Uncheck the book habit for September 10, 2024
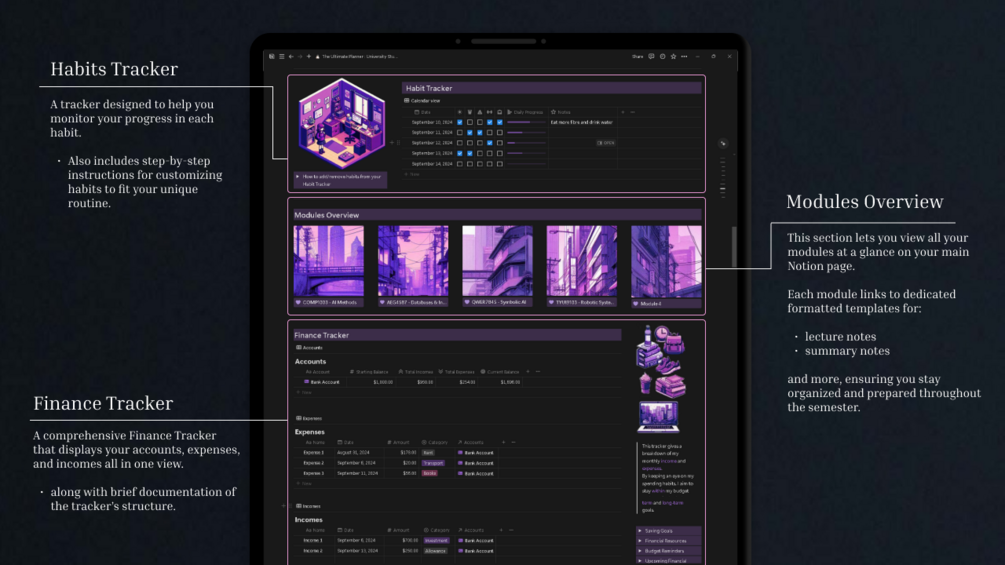1005x565 pixels. click(x=500, y=122)
